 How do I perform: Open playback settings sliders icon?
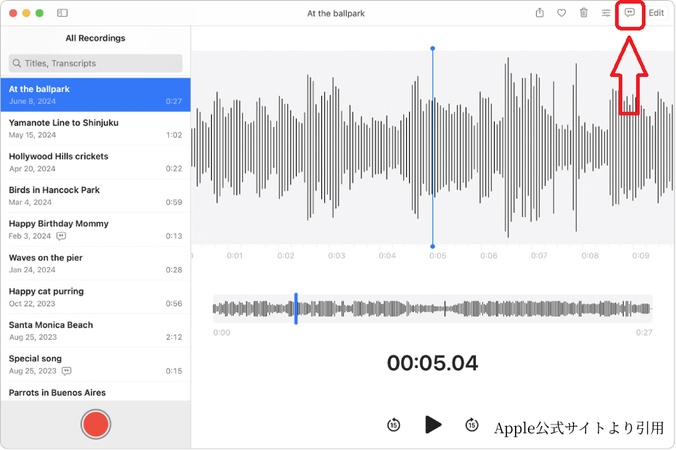(606, 13)
